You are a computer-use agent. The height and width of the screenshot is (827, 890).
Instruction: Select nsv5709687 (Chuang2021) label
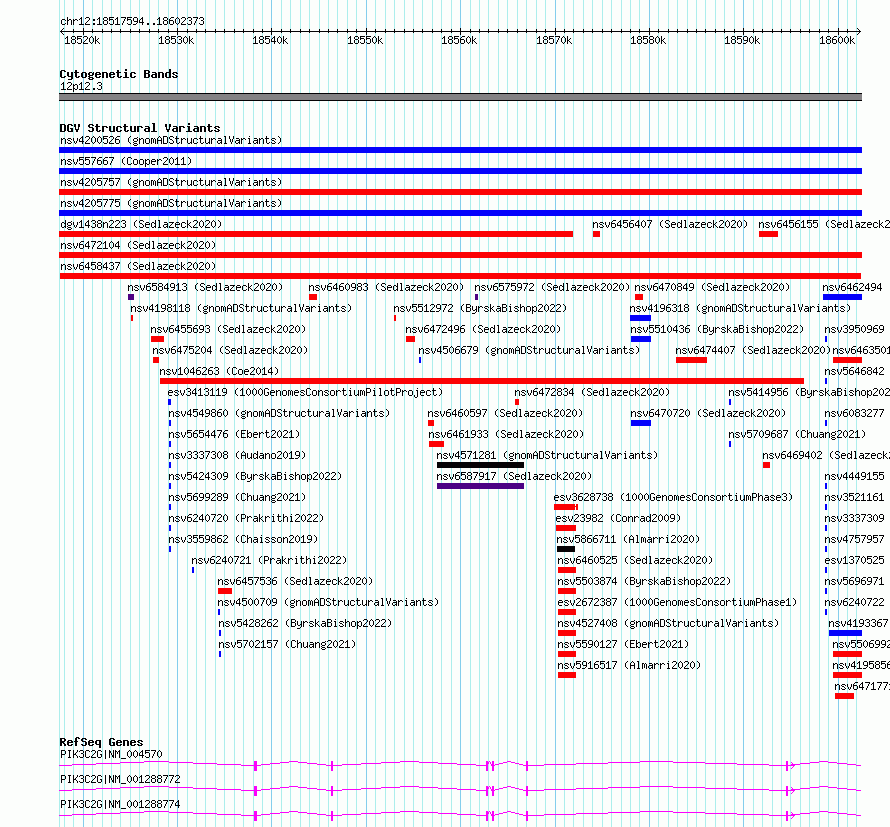[797, 434]
